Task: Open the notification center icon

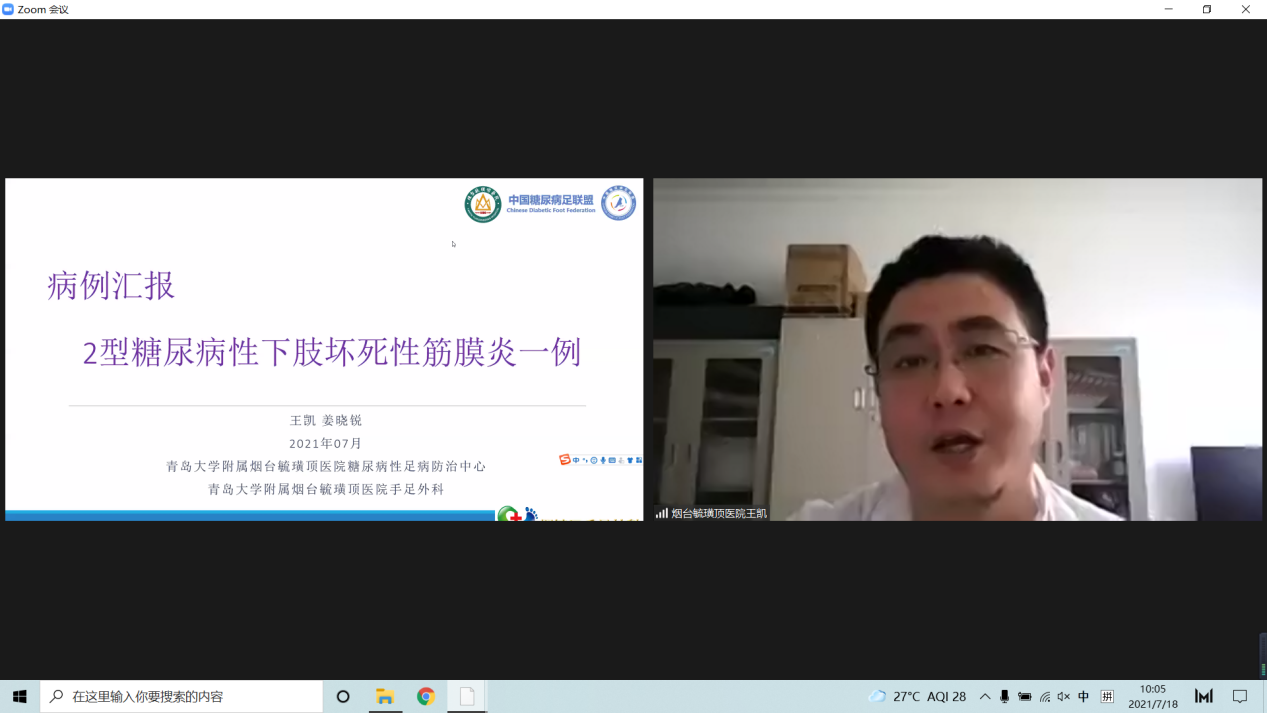Action: click(1240, 696)
